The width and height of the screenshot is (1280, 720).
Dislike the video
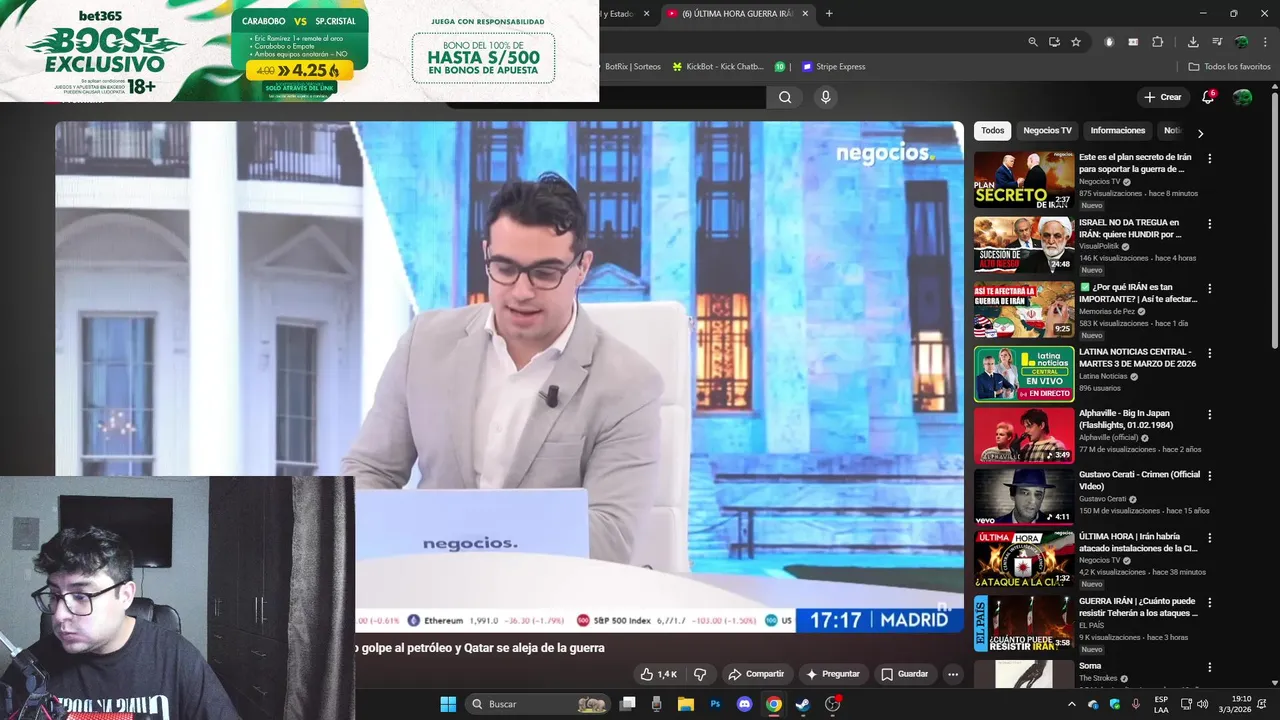pos(700,674)
